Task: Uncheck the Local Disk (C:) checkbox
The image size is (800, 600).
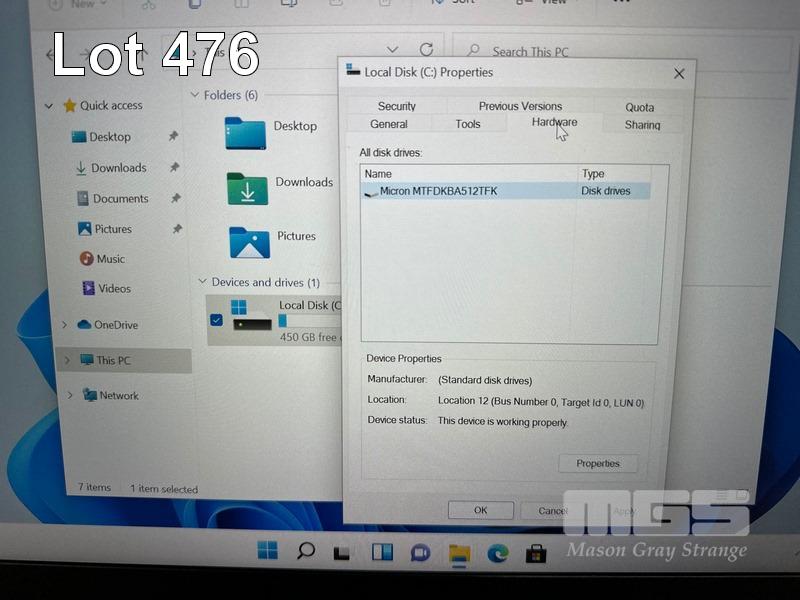Action: coord(217,320)
